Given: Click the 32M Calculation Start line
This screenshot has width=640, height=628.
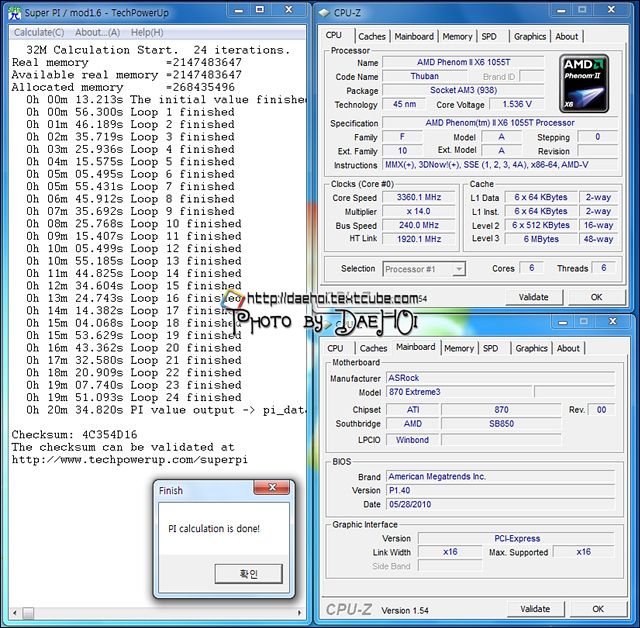Looking at the screenshot, I should pos(158,50).
